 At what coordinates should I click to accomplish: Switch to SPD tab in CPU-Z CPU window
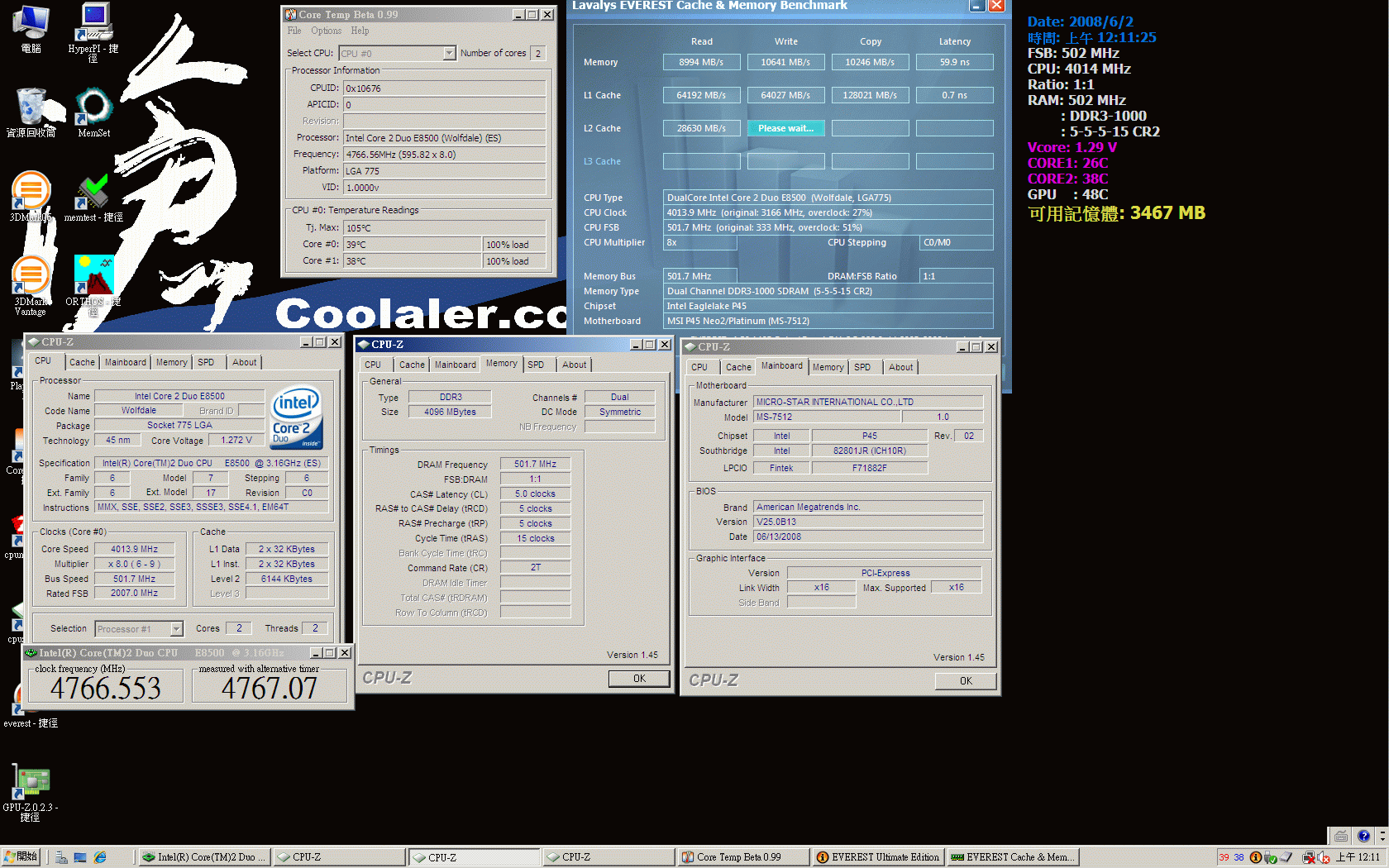point(206,362)
